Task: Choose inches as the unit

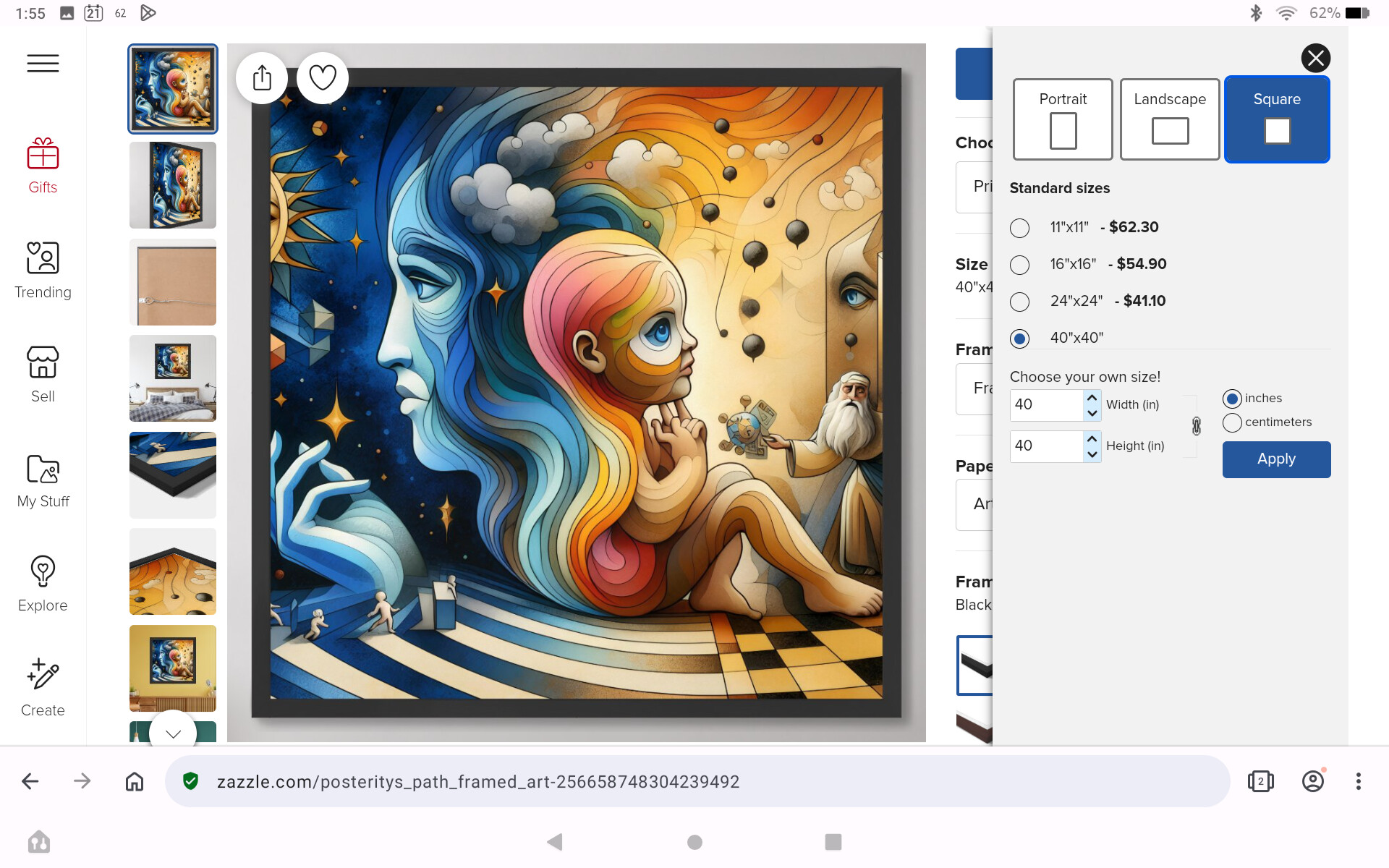Action: [x=1232, y=399]
